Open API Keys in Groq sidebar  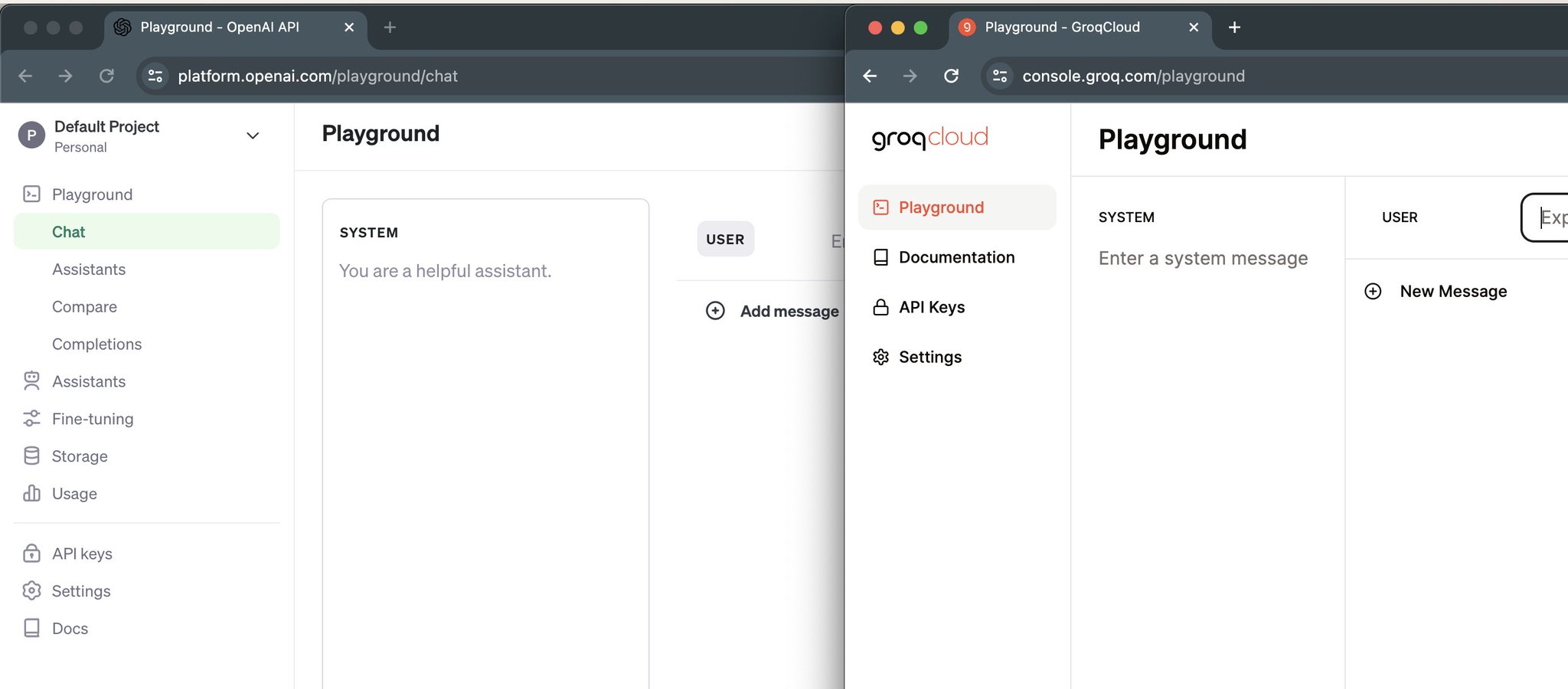click(x=932, y=307)
